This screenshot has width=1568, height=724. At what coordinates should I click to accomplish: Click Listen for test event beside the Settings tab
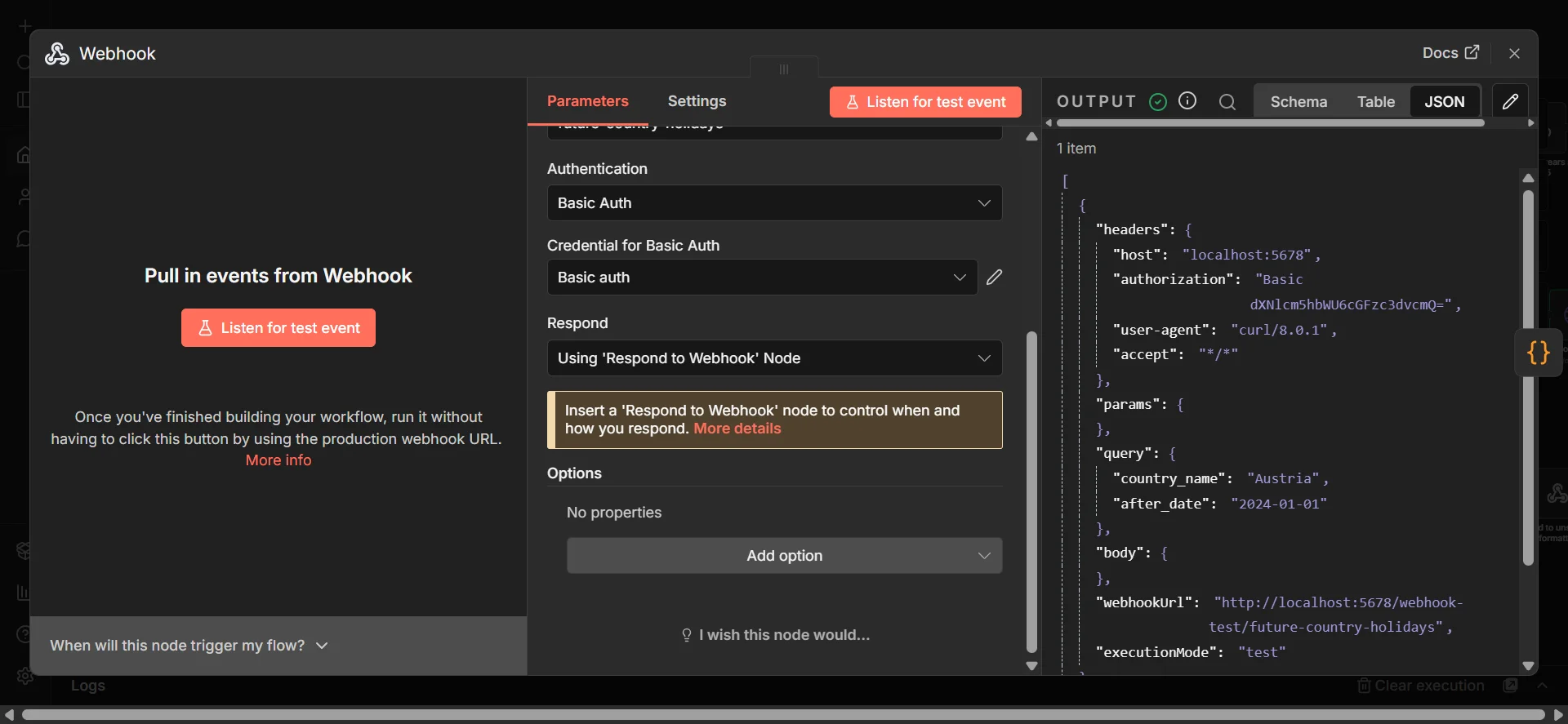pyautogui.click(x=925, y=102)
